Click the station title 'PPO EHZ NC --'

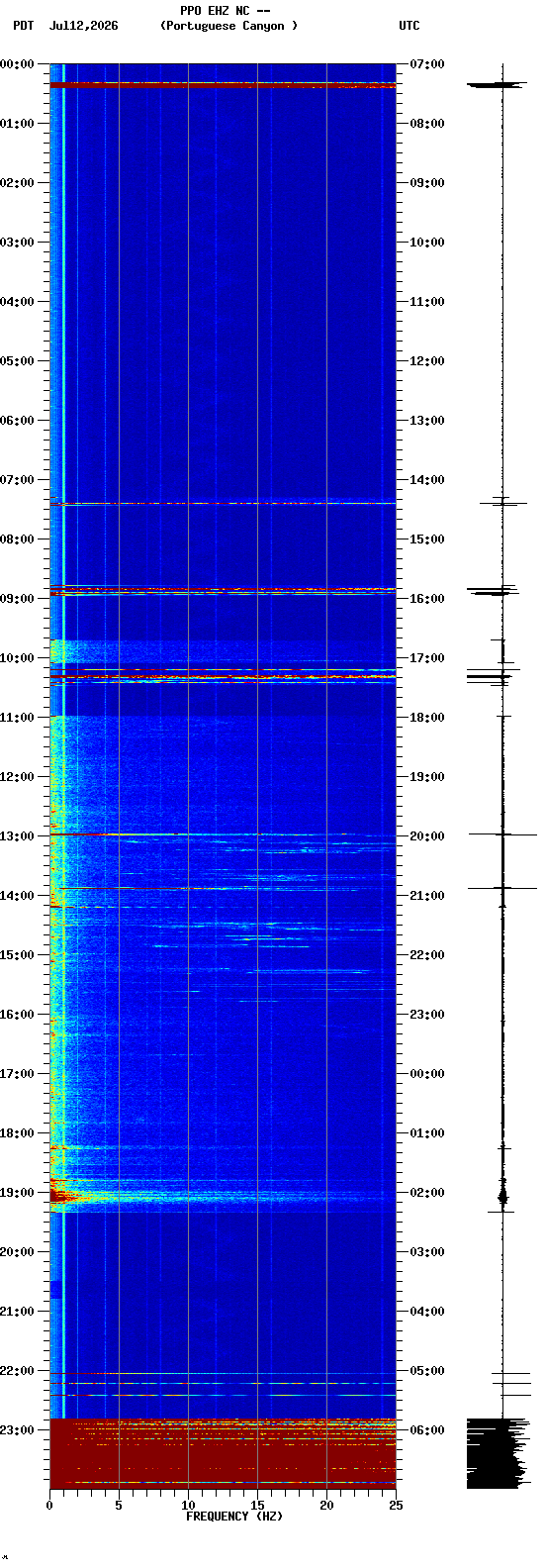click(226, 11)
